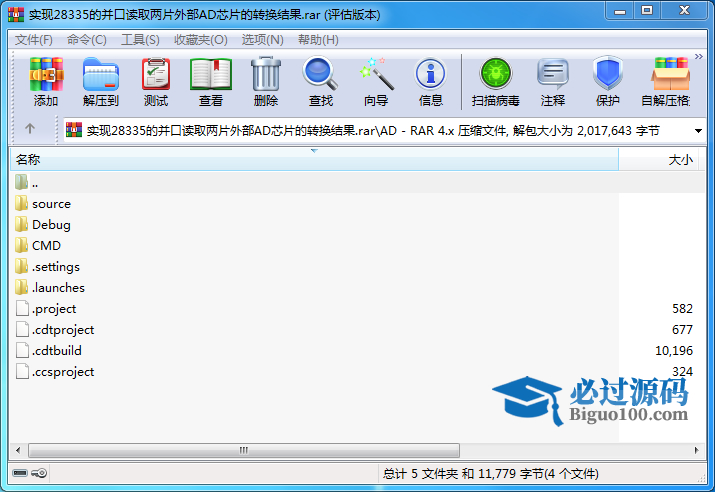
Task: Click the CMD folder icon
Action: click(21, 245)
